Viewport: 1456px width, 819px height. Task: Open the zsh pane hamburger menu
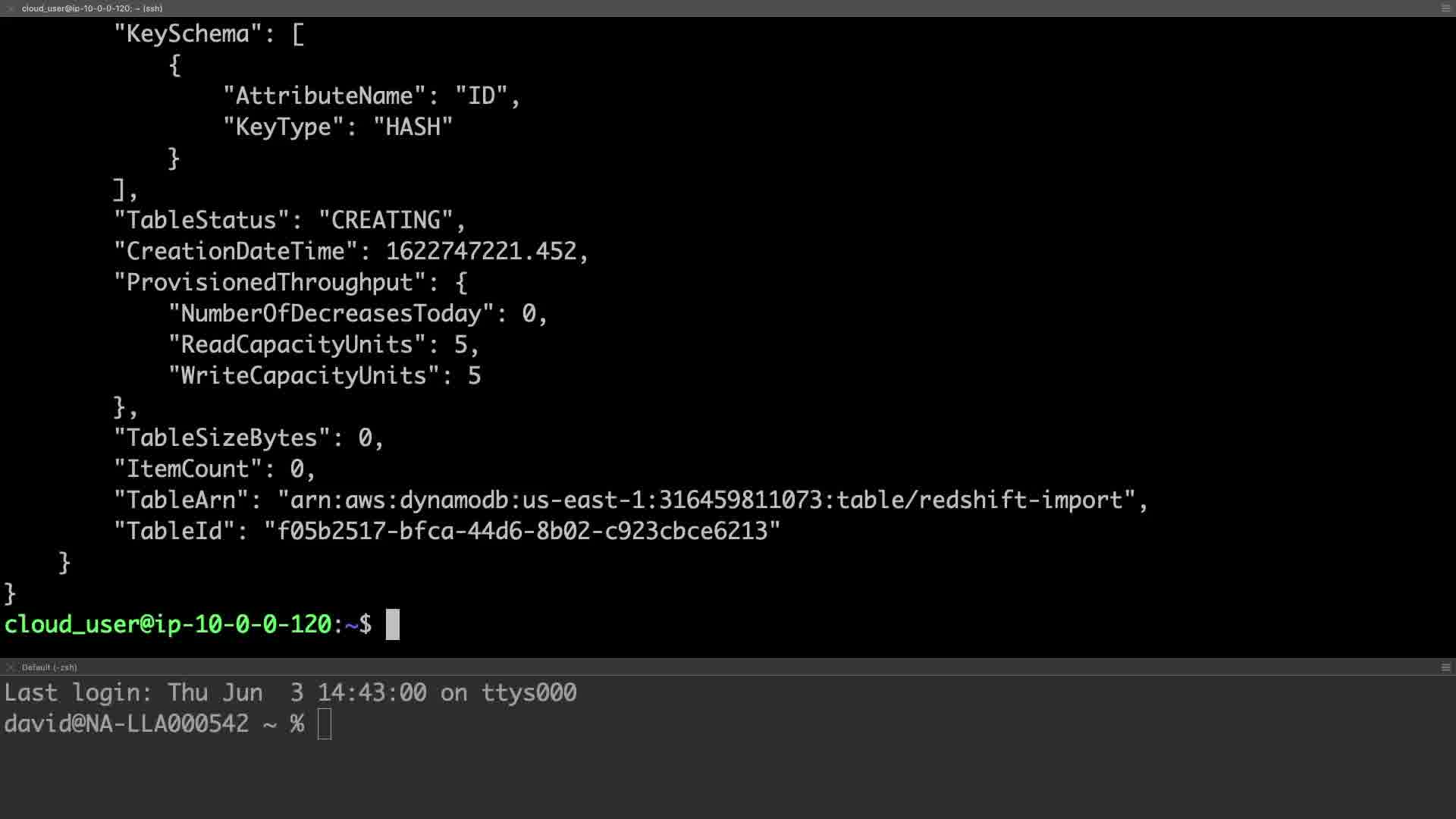(1445, 667)
